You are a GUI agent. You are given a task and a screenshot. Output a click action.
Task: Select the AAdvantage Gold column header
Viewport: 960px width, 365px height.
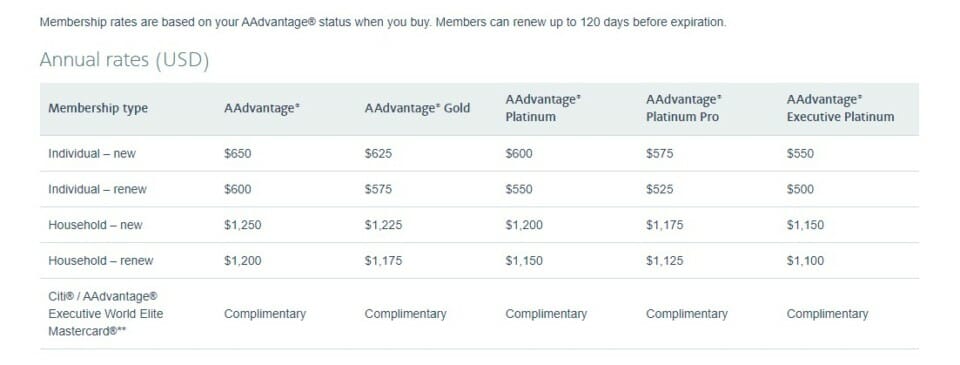(x=417, y=108)
